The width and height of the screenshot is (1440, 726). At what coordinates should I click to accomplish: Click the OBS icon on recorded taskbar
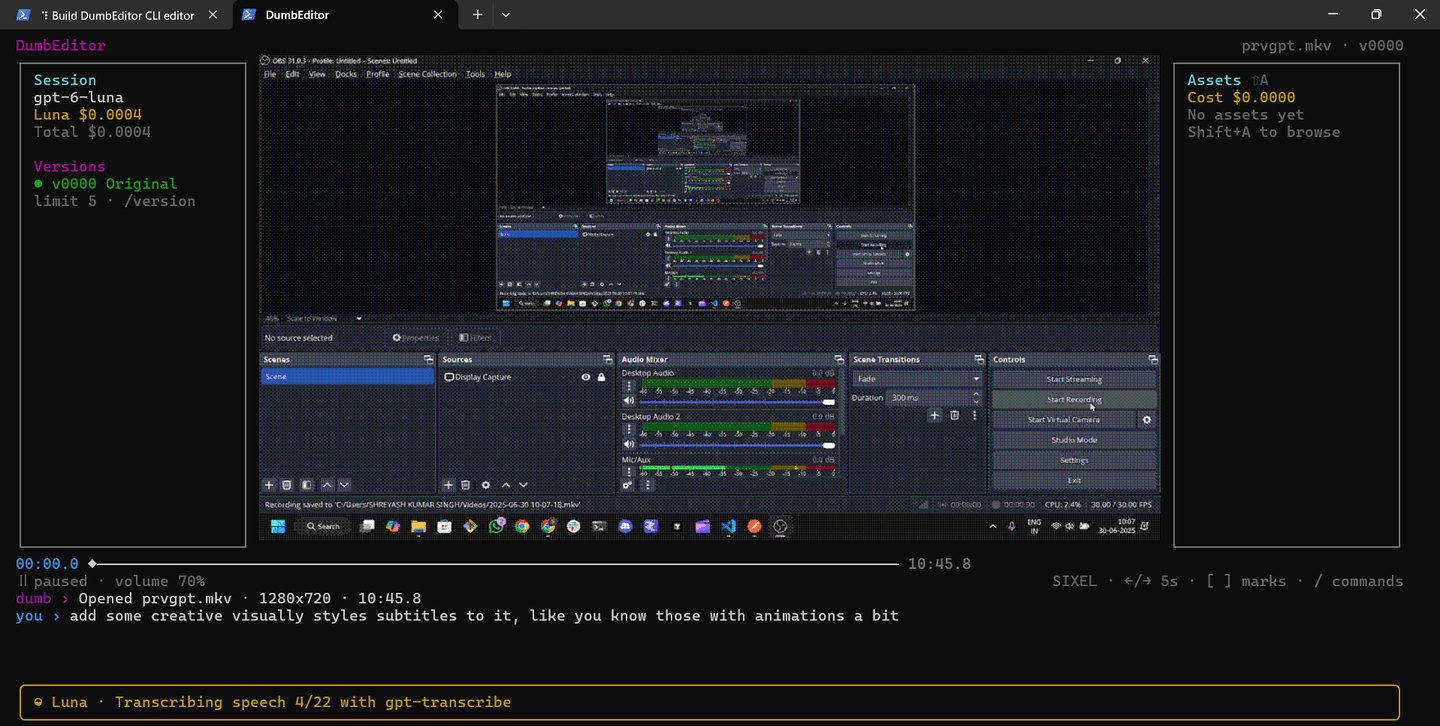pos(781,526)
